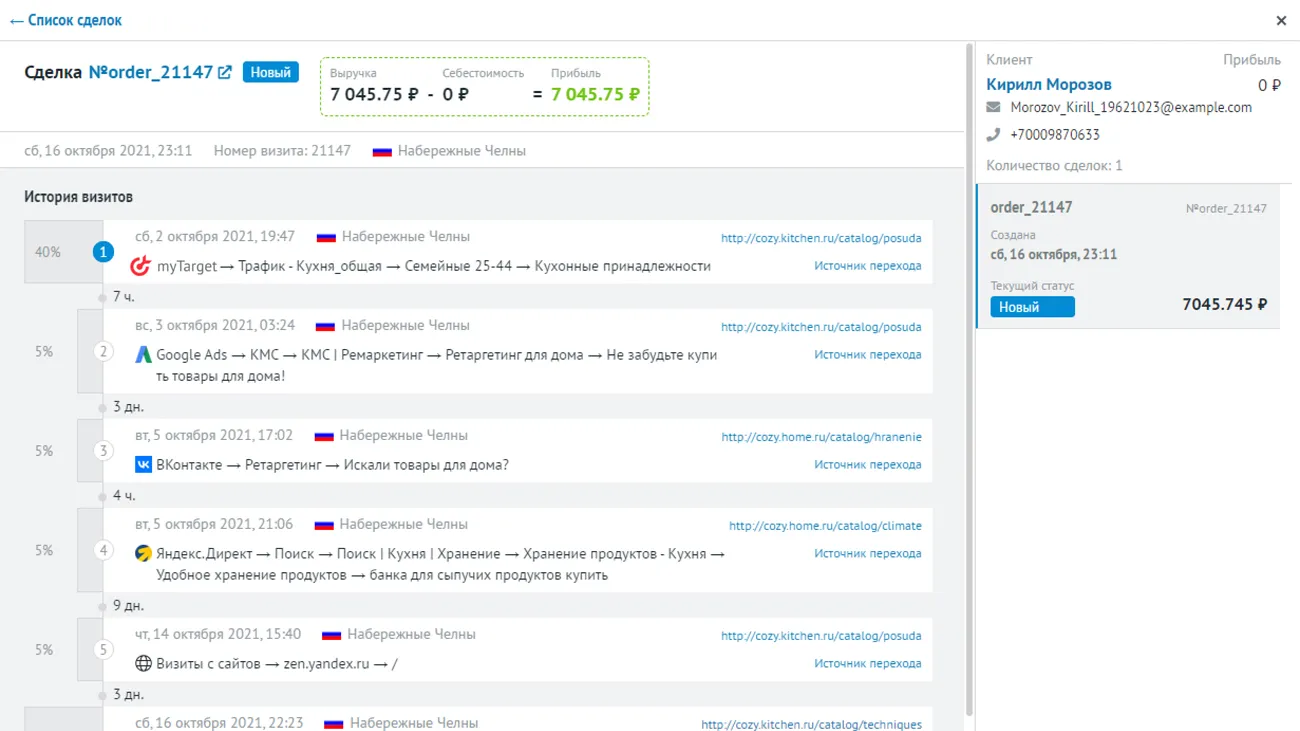Viewport: 1300px width, 731px height.
Task: Click the globe icon for site visits
Action: [143, 663]
